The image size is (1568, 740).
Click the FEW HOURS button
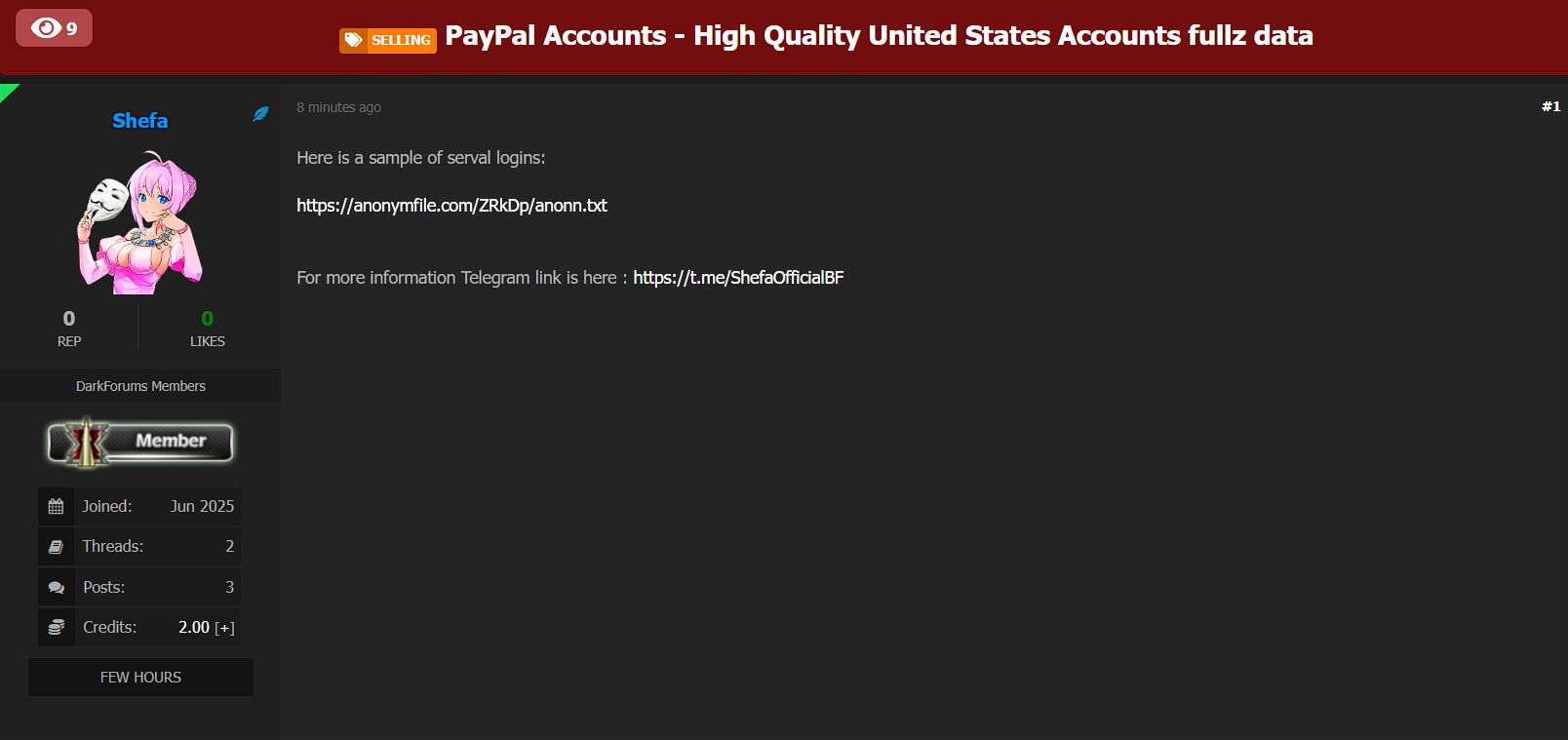click(140, 678)
